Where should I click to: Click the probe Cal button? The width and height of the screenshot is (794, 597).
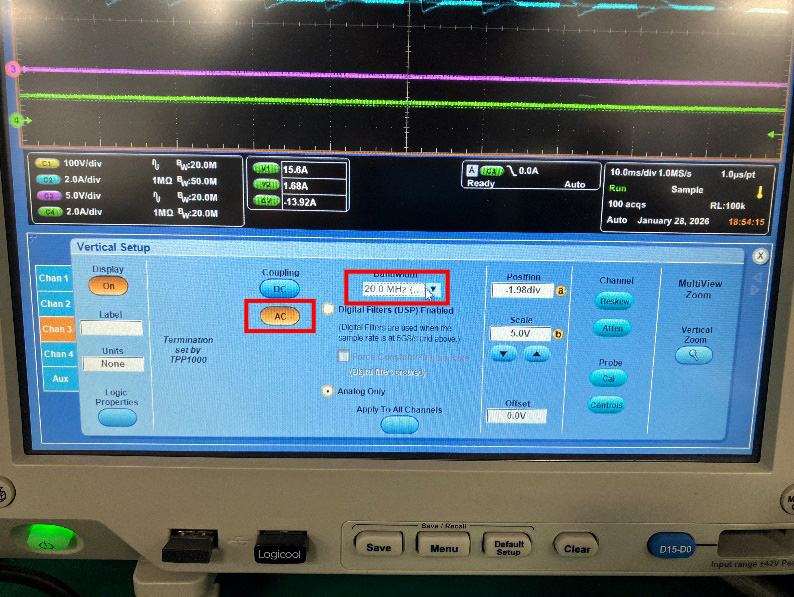tap(608, 379)
